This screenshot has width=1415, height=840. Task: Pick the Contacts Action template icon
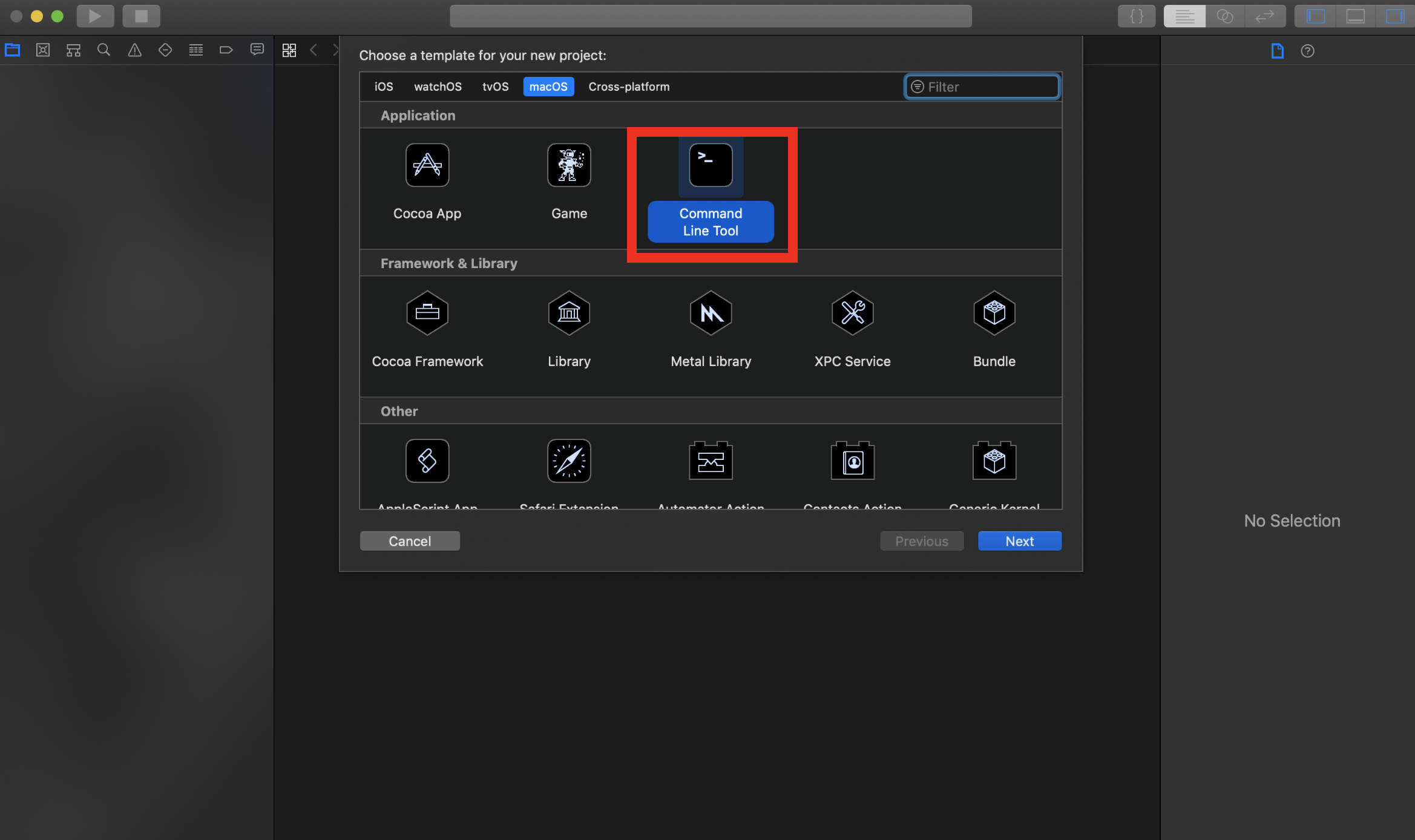(852, 461)
